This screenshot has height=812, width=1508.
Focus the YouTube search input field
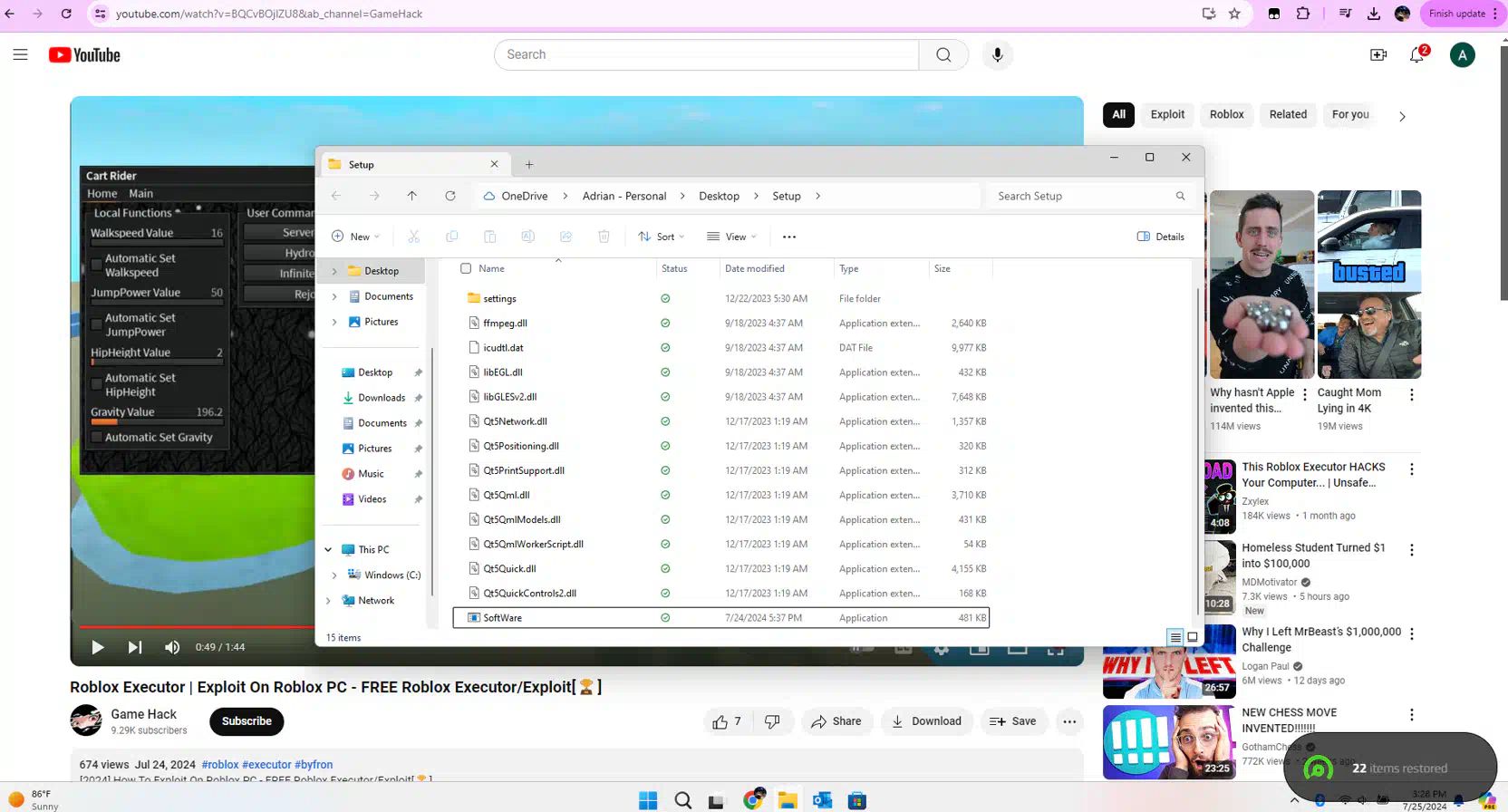pos(707,55)
